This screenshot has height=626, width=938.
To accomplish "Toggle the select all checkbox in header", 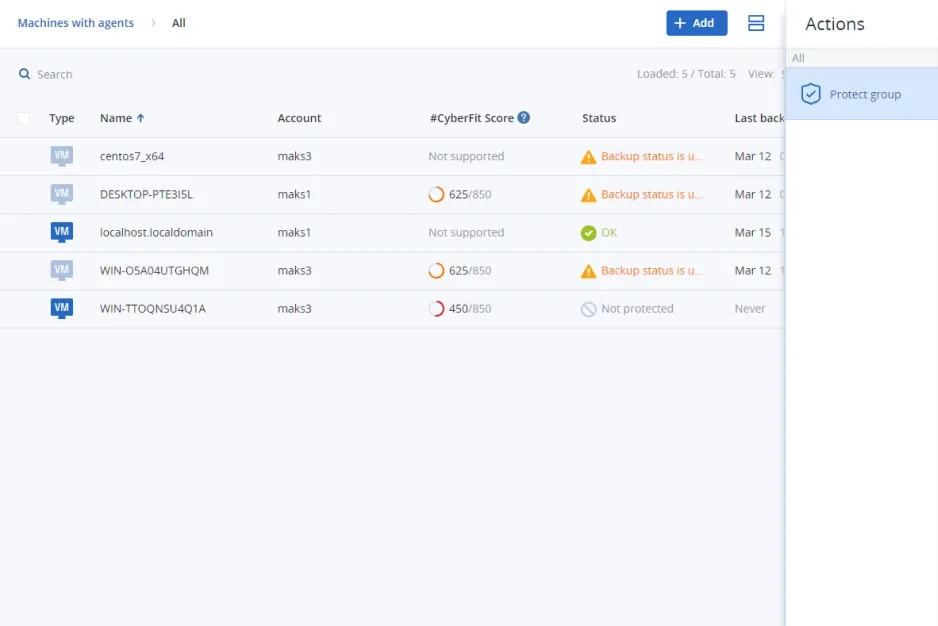I will pos(24,118).
